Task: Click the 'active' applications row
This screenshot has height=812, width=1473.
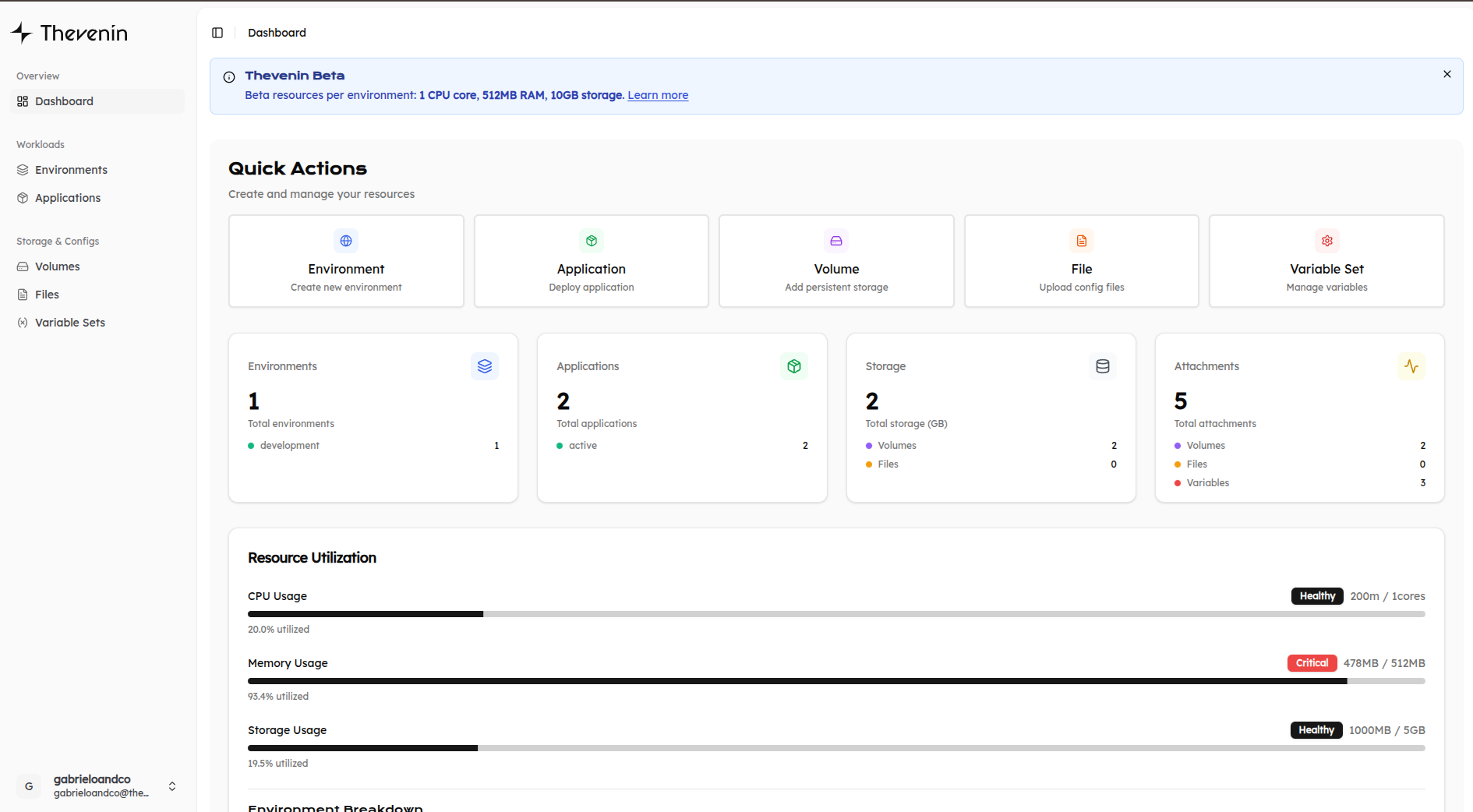Action: [x=682, y=446]
